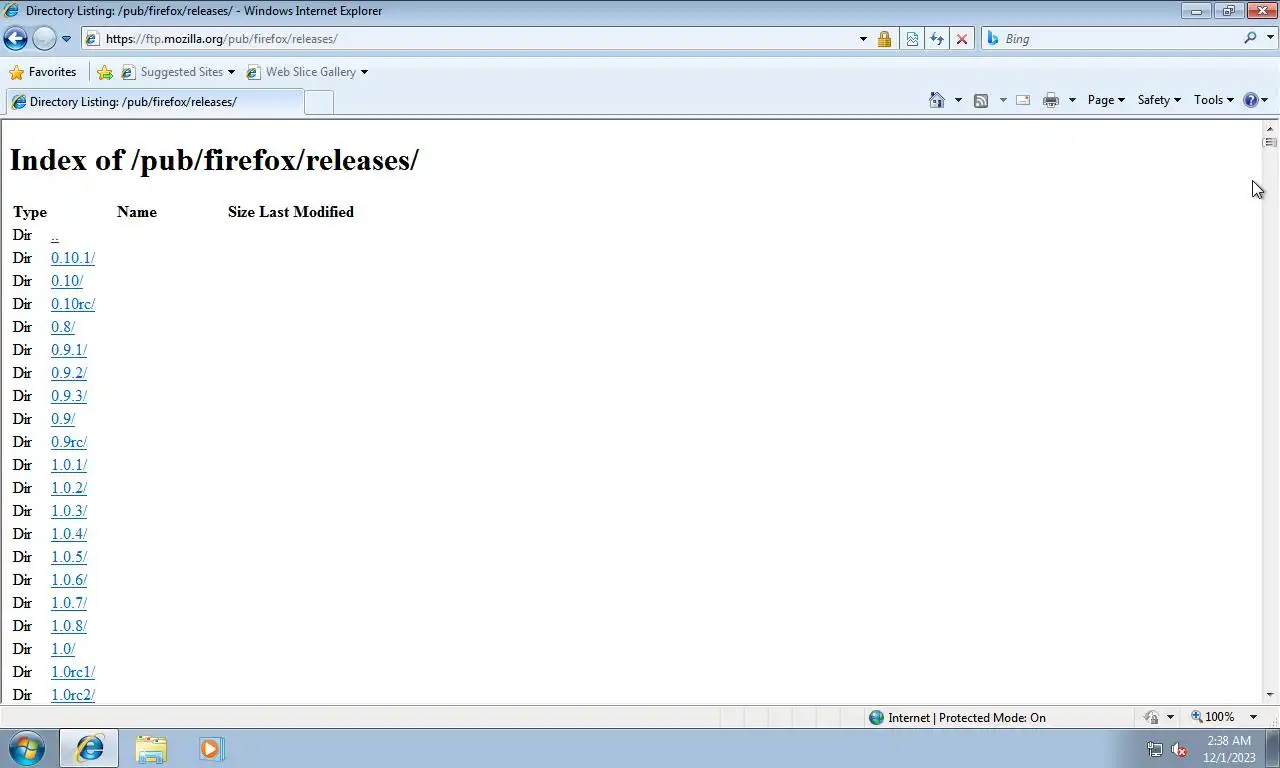
Task: Click the search magnifier icon
Action: coord(1250,38)
